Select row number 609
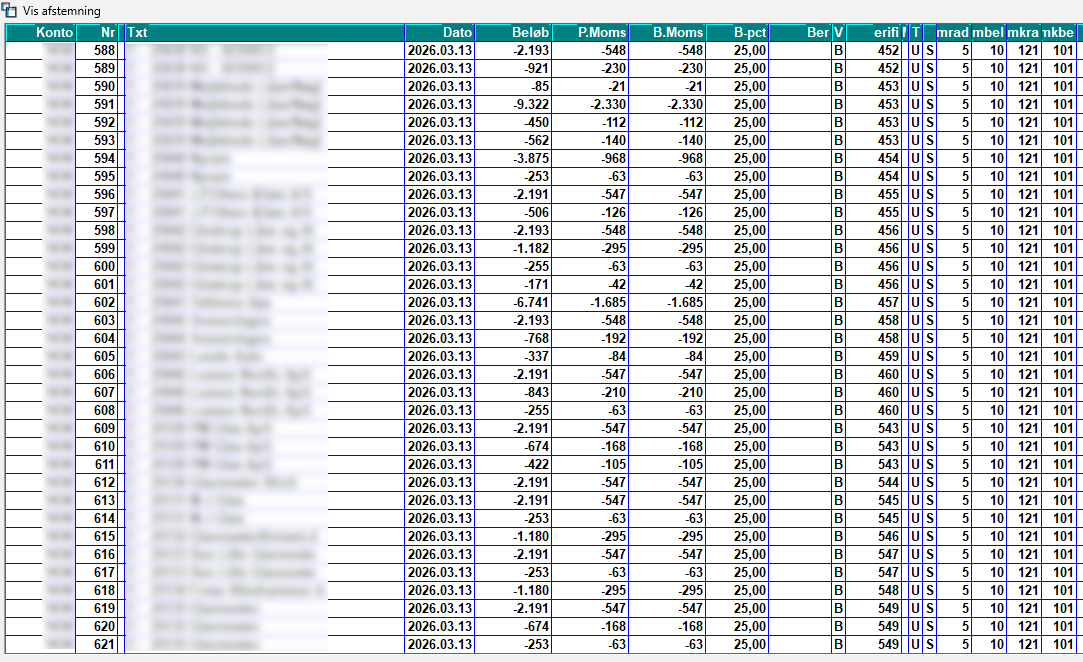 pyautogui.click(x=105, y=428)
